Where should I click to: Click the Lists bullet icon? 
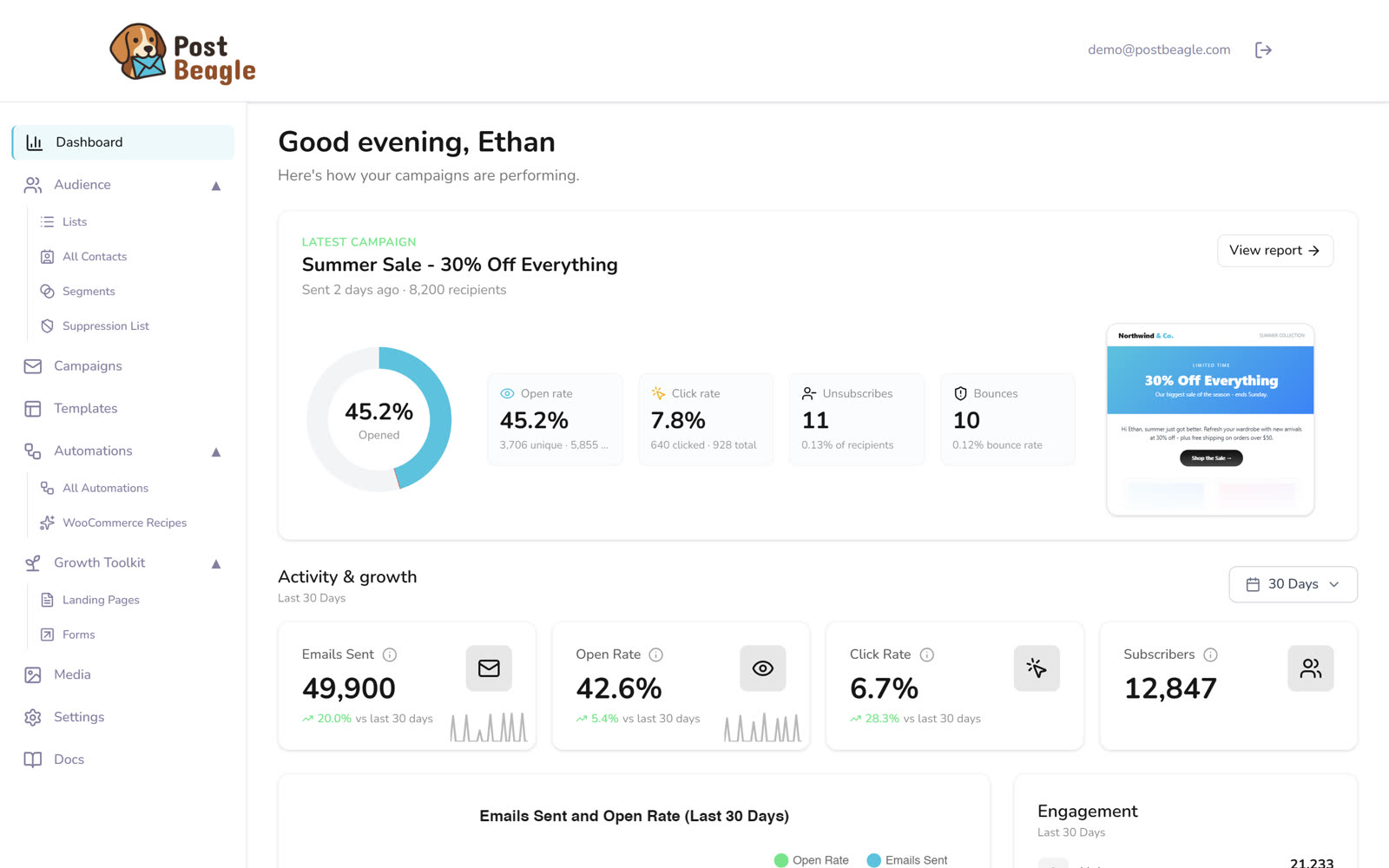pyautogui.click(x=48, y=222)
